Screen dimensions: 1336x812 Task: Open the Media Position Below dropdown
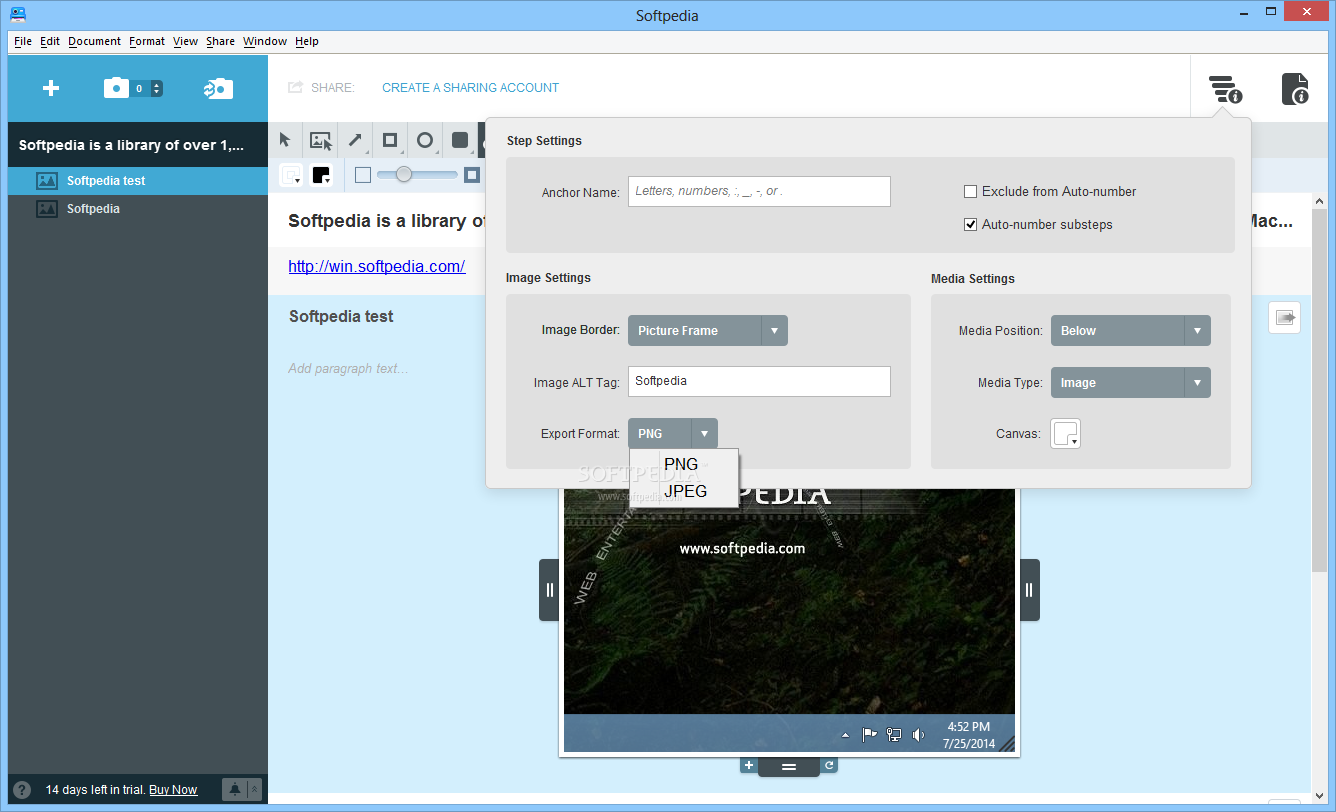[1131, 331]
